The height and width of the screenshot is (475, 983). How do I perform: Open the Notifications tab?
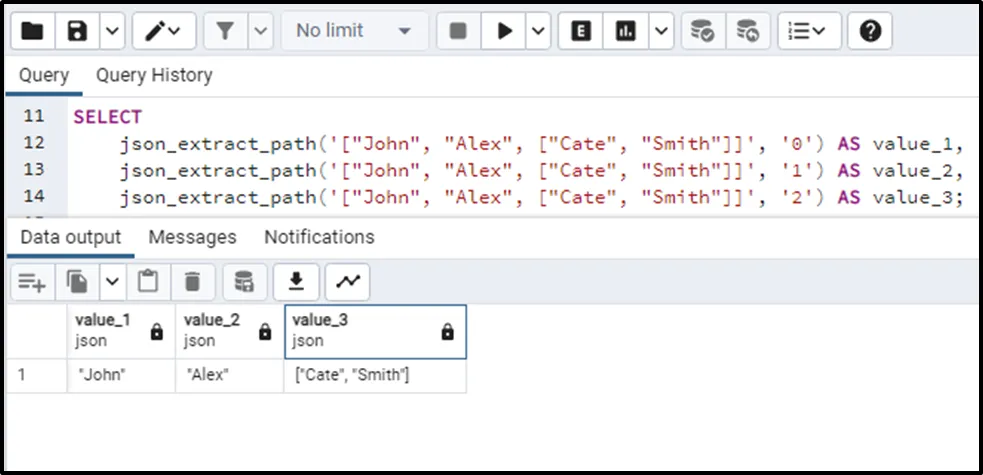319,237
